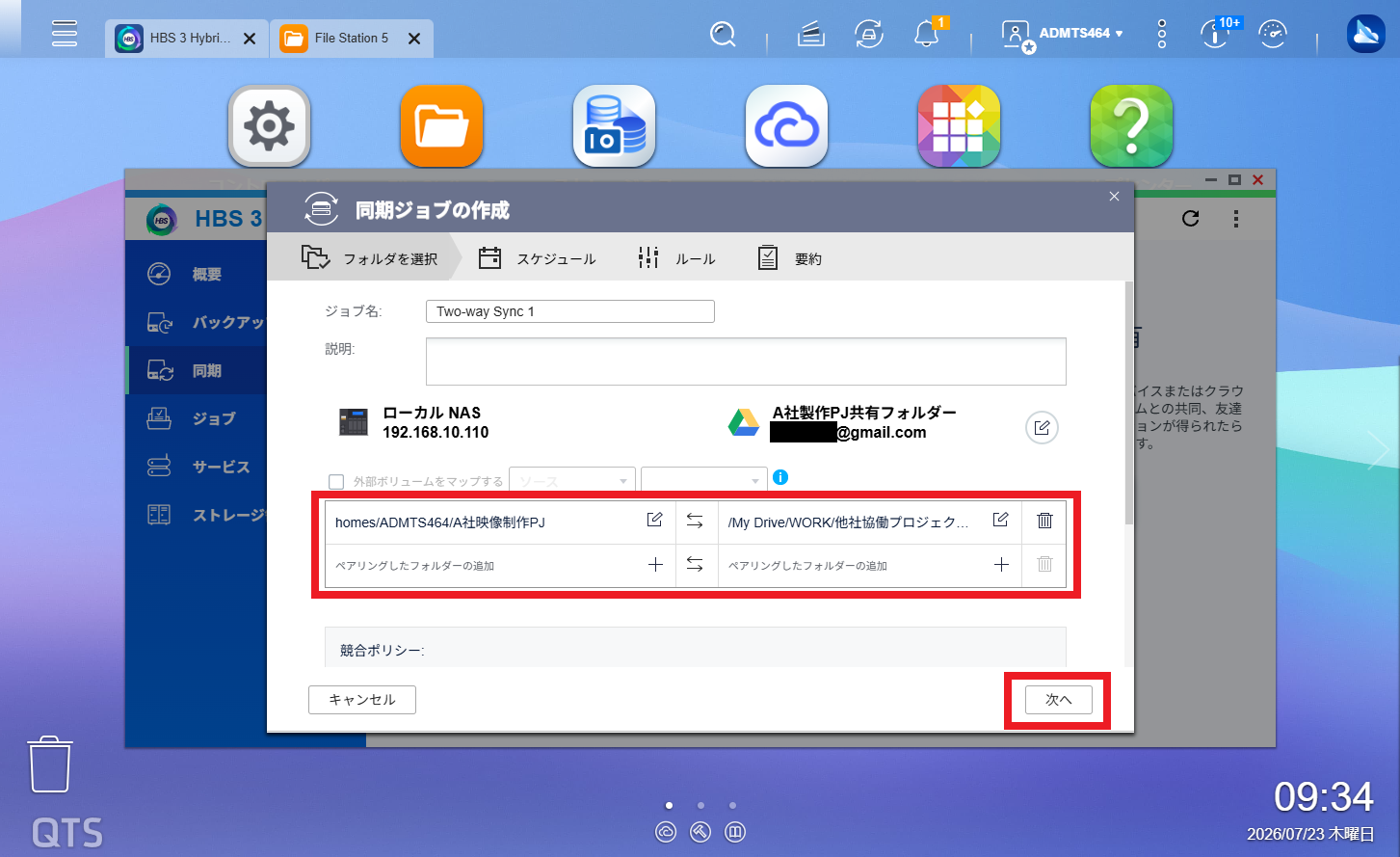1400x857 pixels.
Task: Open the ジョブ section in HBS 3 sidebar
Action: (x=197, y=418)
